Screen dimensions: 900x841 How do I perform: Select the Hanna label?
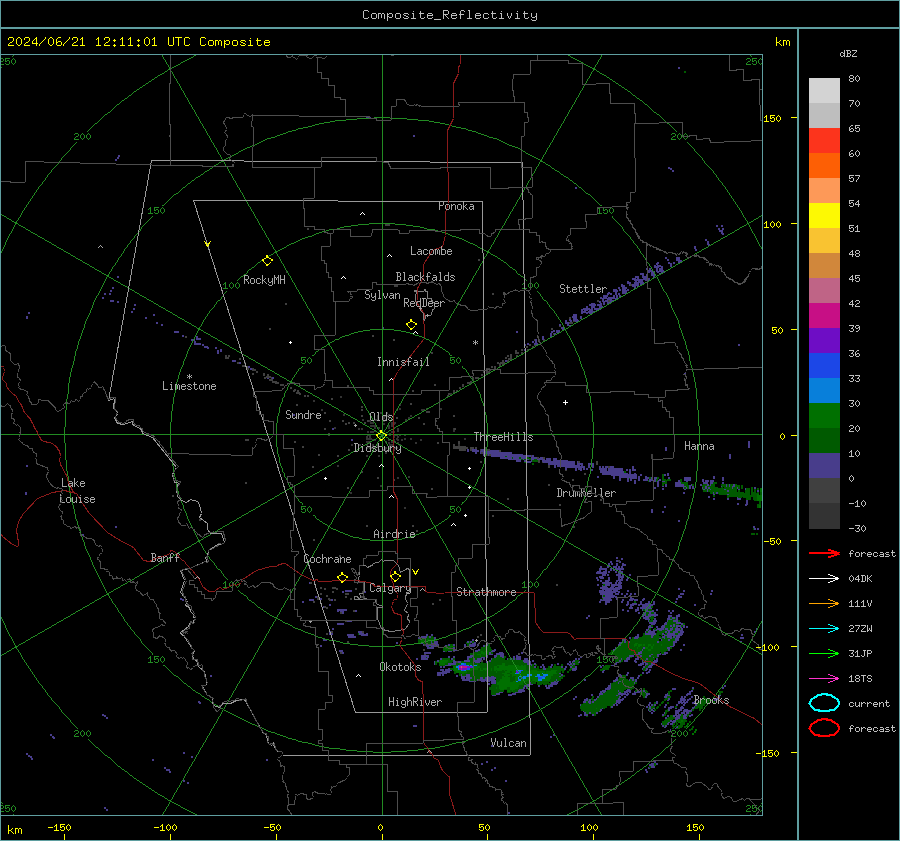pos(699,446)
